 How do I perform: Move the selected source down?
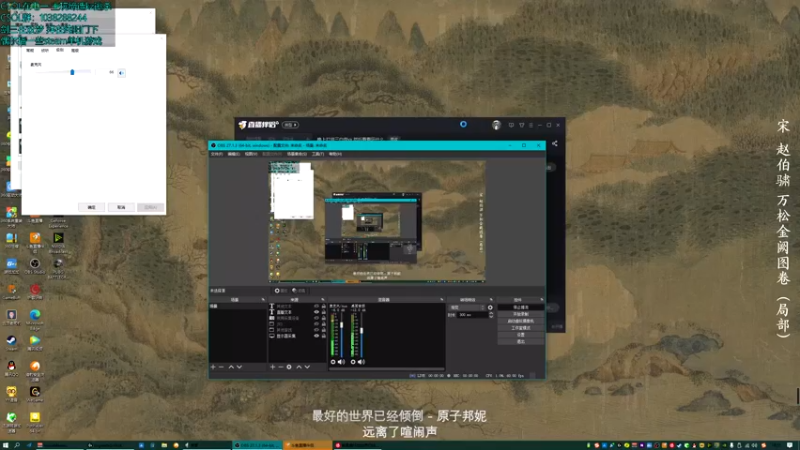[307, 367]
